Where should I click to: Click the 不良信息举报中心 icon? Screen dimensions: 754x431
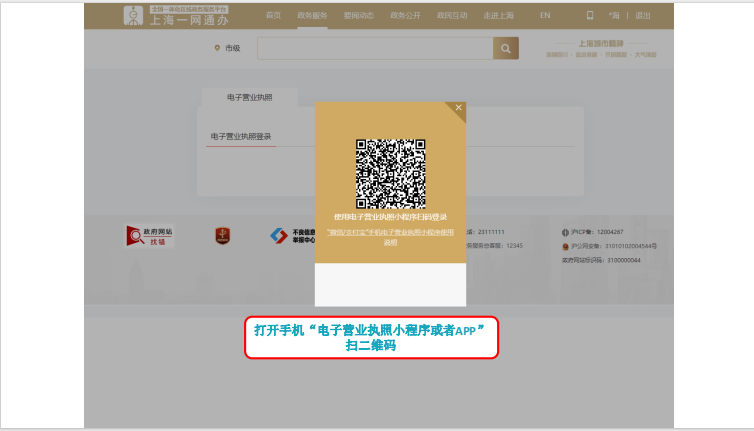pyautogui.click(x=279, y=236)
